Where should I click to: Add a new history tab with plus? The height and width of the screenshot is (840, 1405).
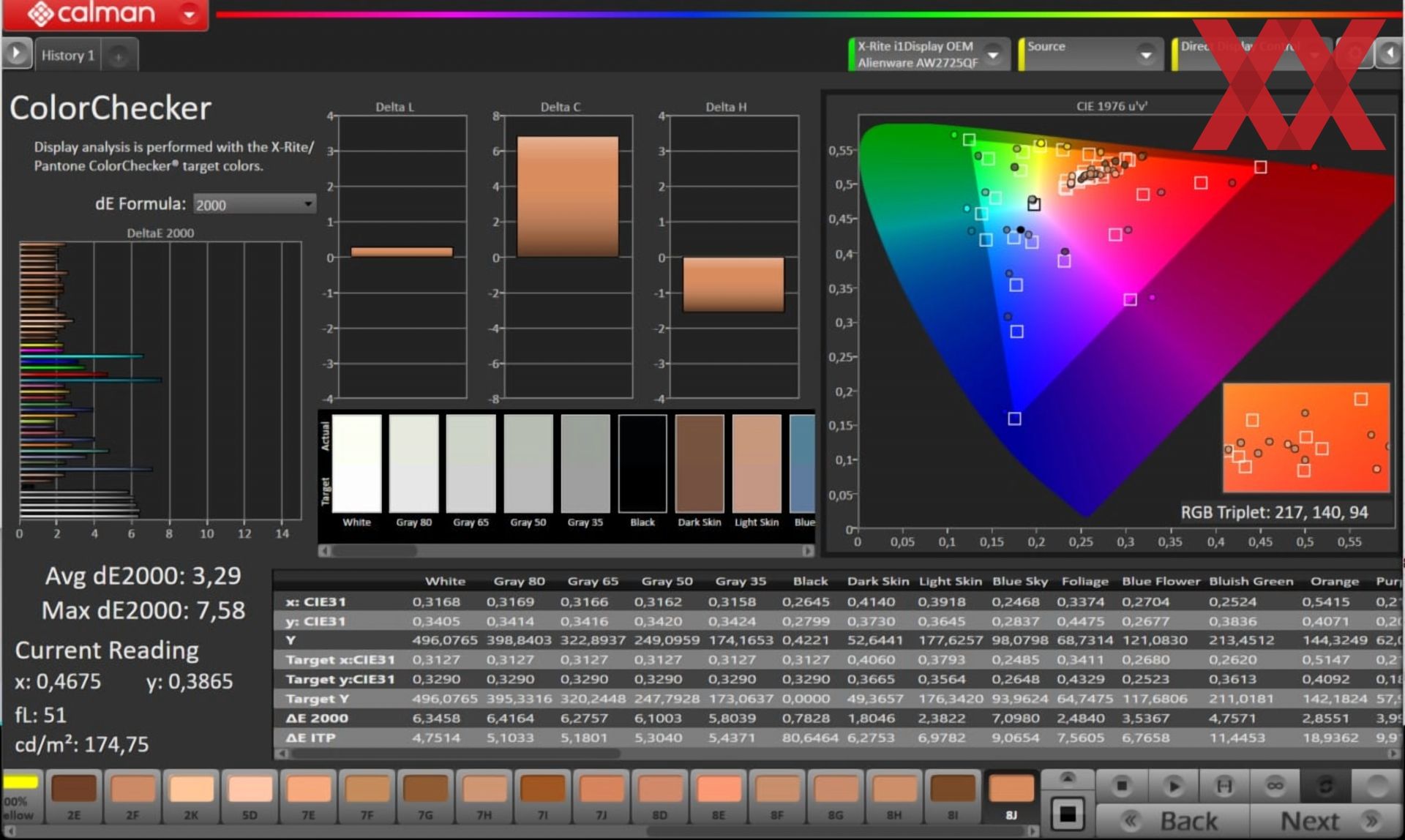(119, 56)
